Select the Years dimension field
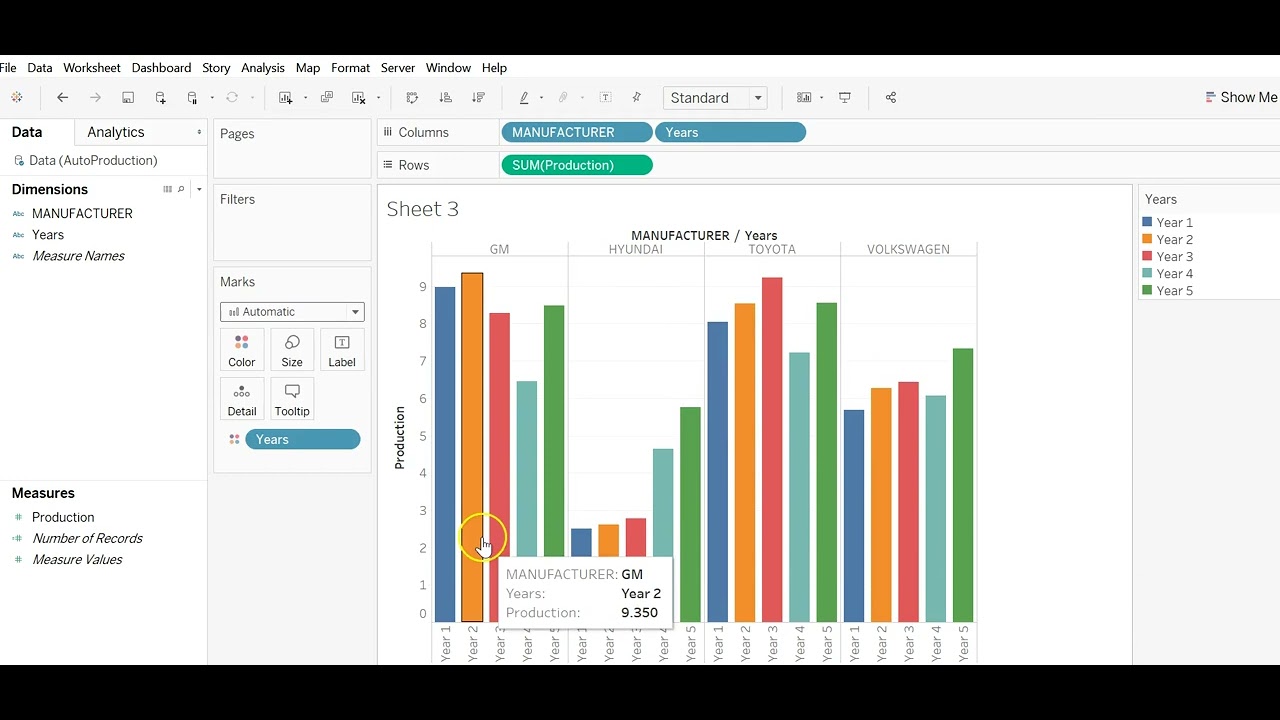The image size is (1280, 720). click(x=48, y=235)
